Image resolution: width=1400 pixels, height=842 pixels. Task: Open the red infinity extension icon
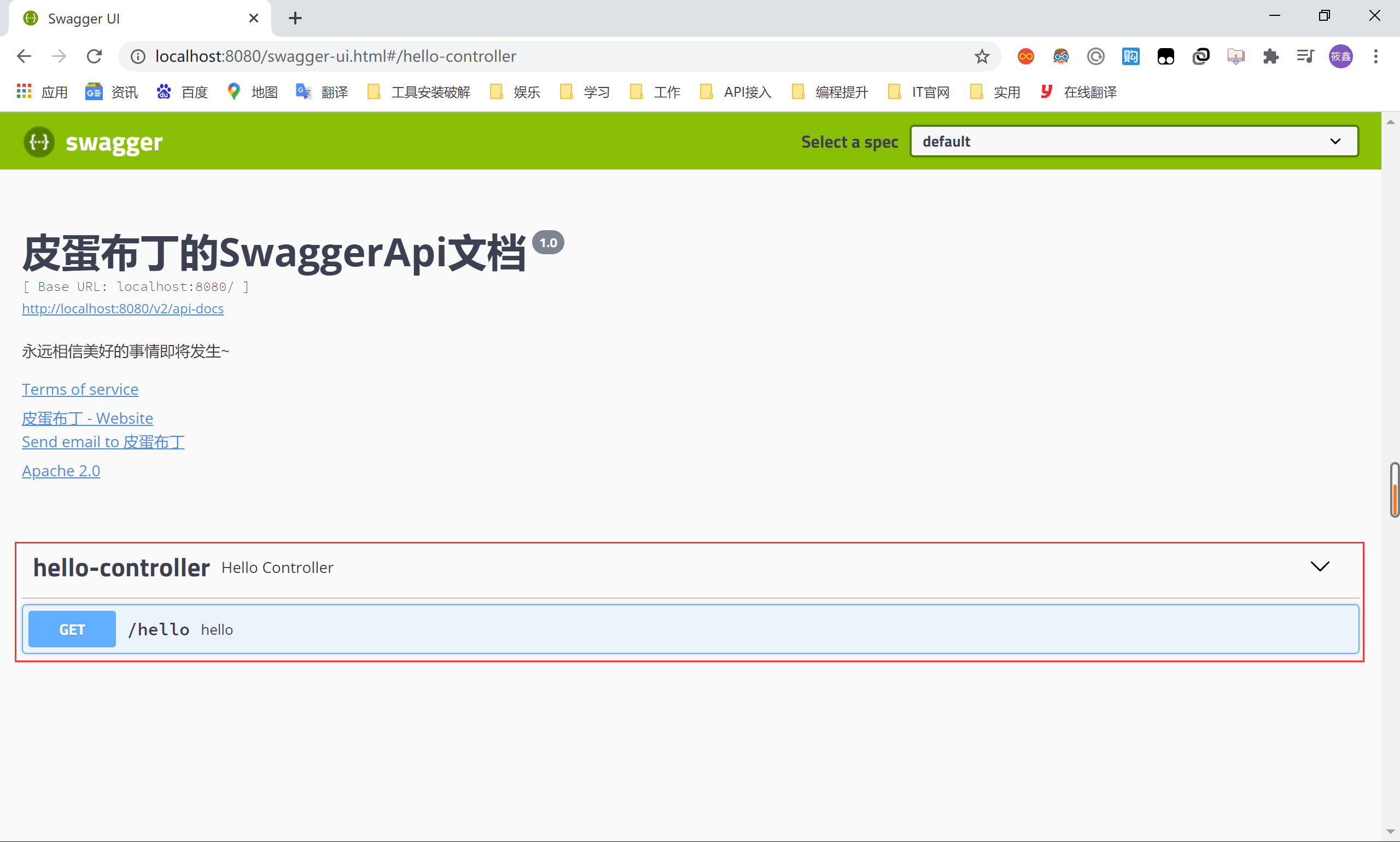click(1025, 56)
